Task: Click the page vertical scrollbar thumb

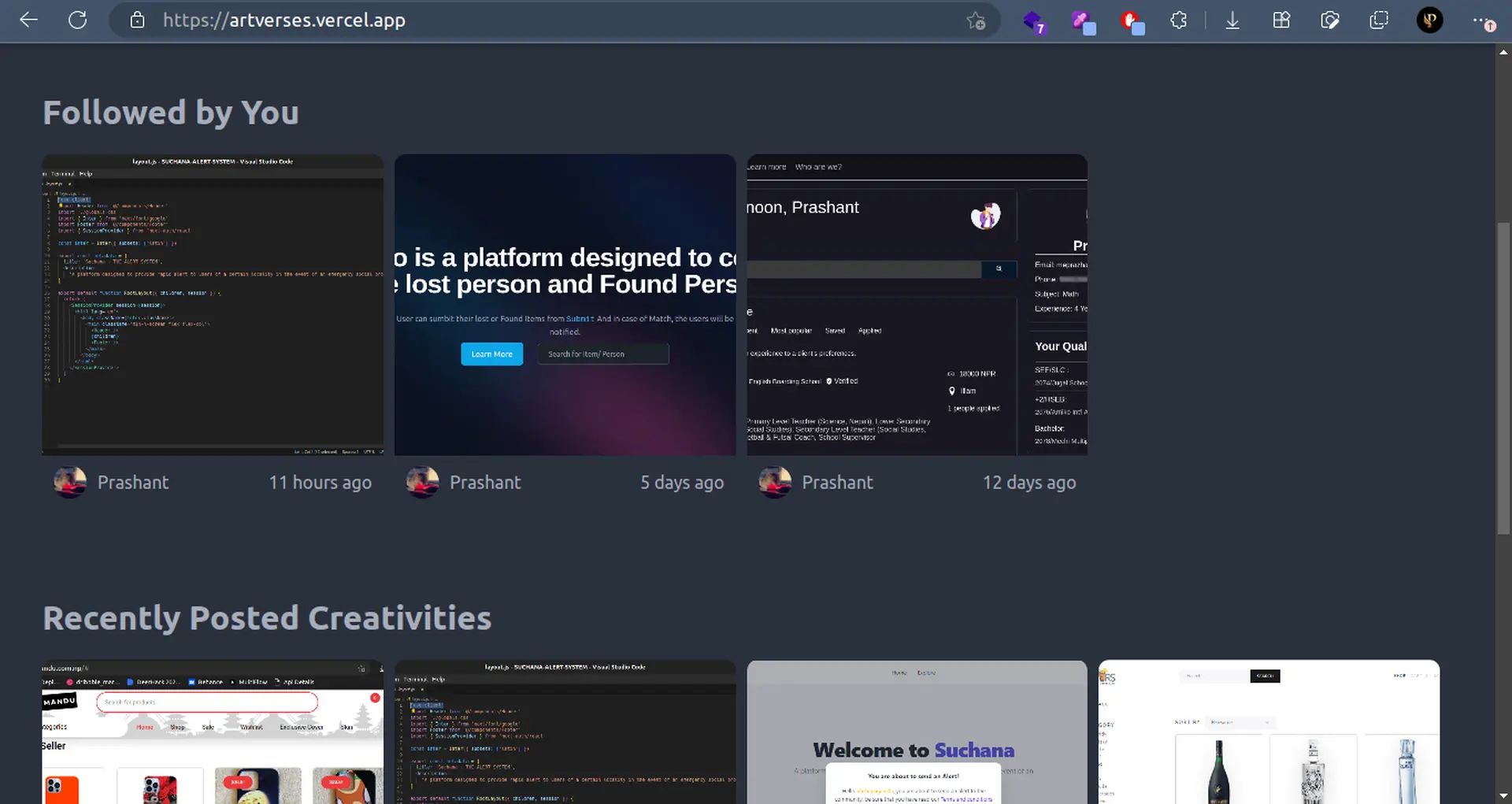Action: [x=1503, y=378]
